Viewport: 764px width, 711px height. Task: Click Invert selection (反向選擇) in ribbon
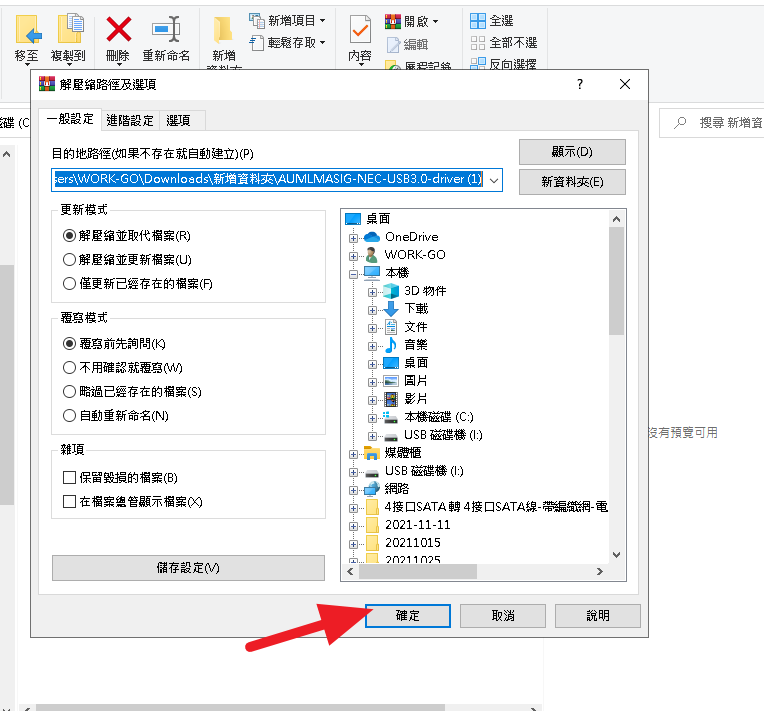click(x=504, y=64)
